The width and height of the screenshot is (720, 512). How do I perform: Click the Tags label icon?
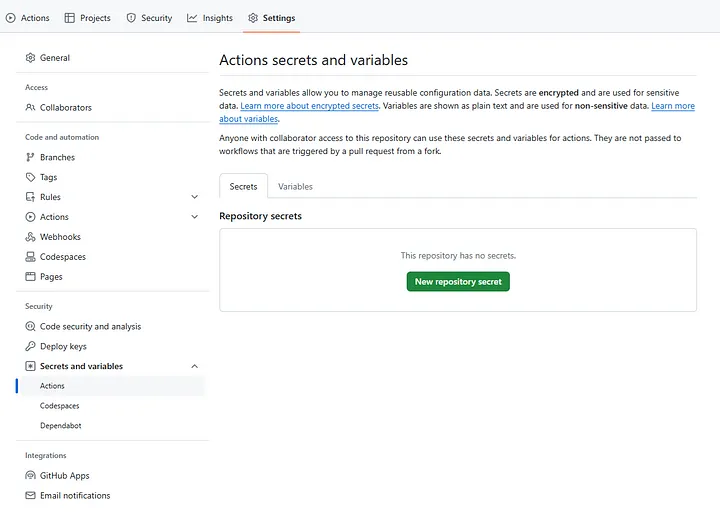30,177
